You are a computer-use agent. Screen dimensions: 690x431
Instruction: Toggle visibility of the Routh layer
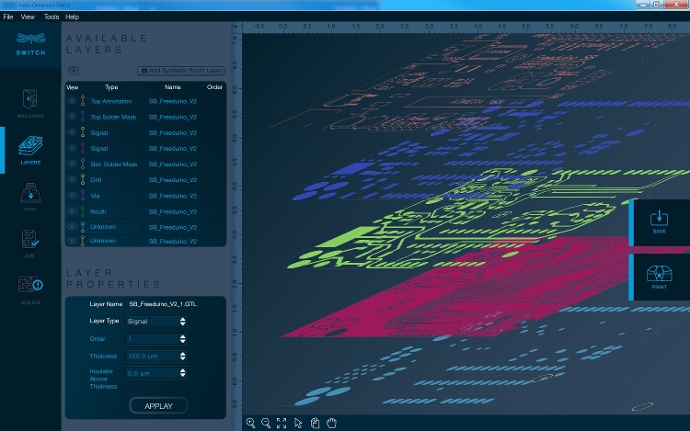[x=71, y=211]
